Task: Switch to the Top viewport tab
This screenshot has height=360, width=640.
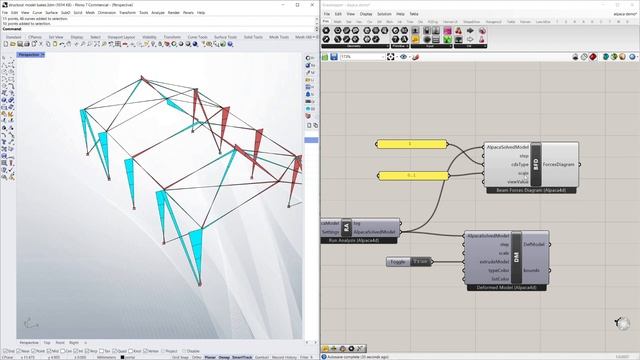Action: pos(47,343)
